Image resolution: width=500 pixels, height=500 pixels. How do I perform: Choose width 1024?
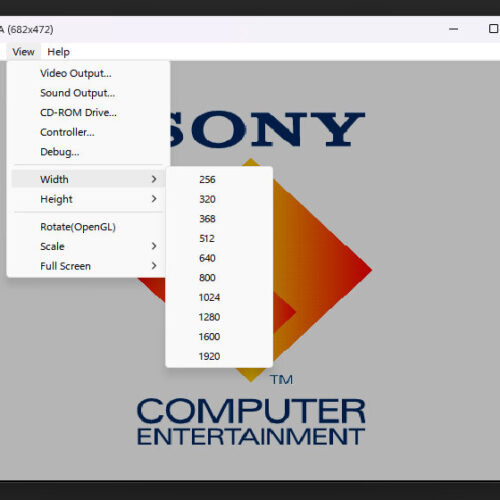(x=219, y=297)
